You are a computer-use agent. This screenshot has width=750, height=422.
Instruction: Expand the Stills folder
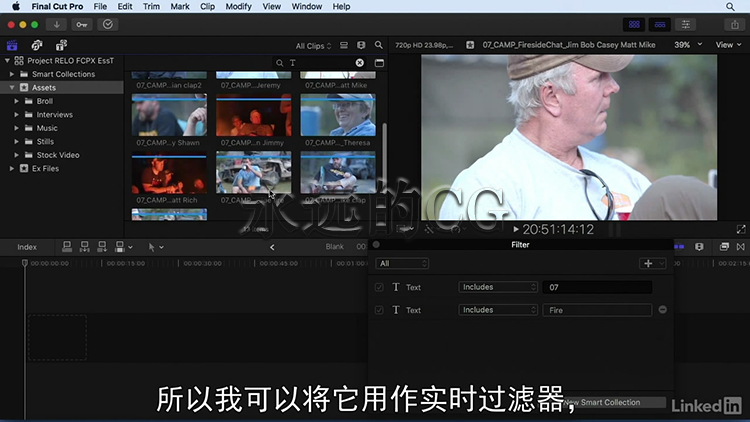point(16,141)
